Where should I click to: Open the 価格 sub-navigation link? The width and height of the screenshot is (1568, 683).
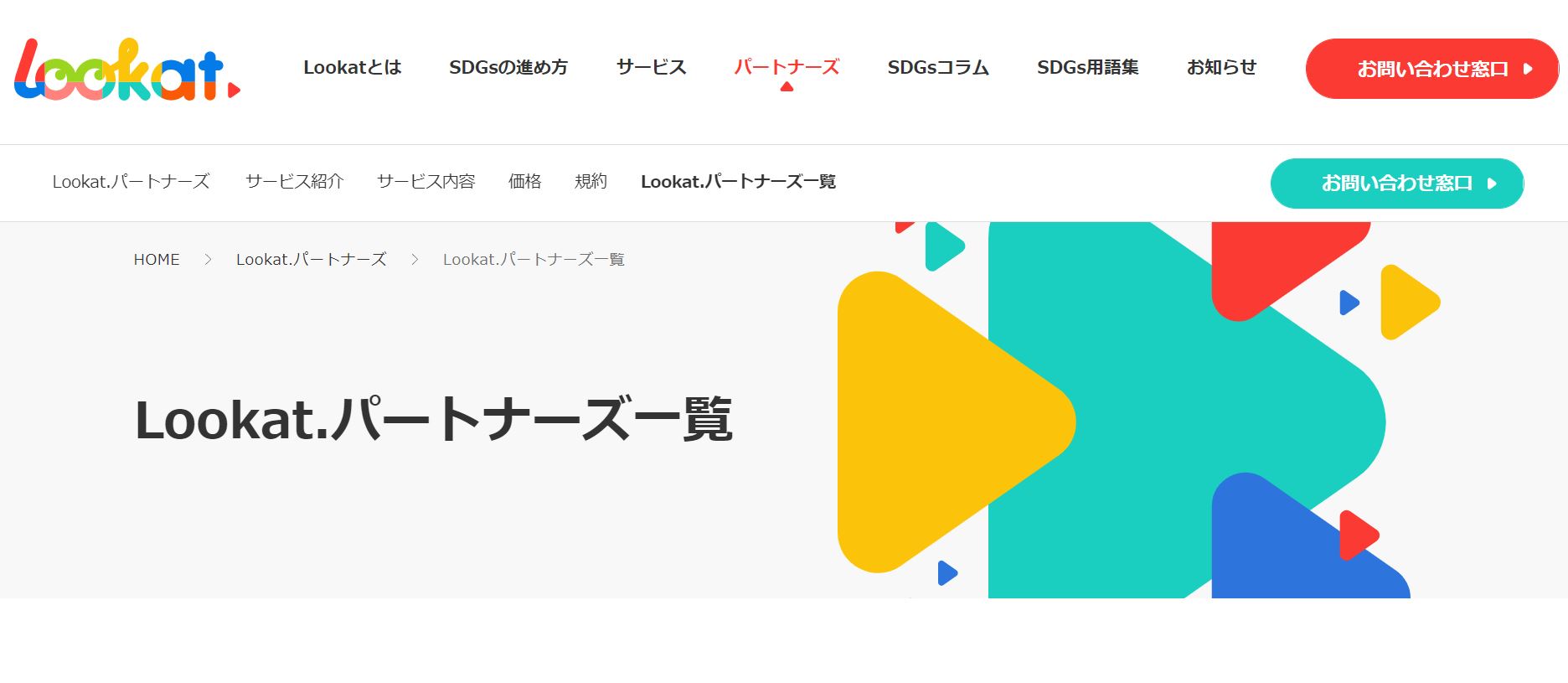pos(524,181)
